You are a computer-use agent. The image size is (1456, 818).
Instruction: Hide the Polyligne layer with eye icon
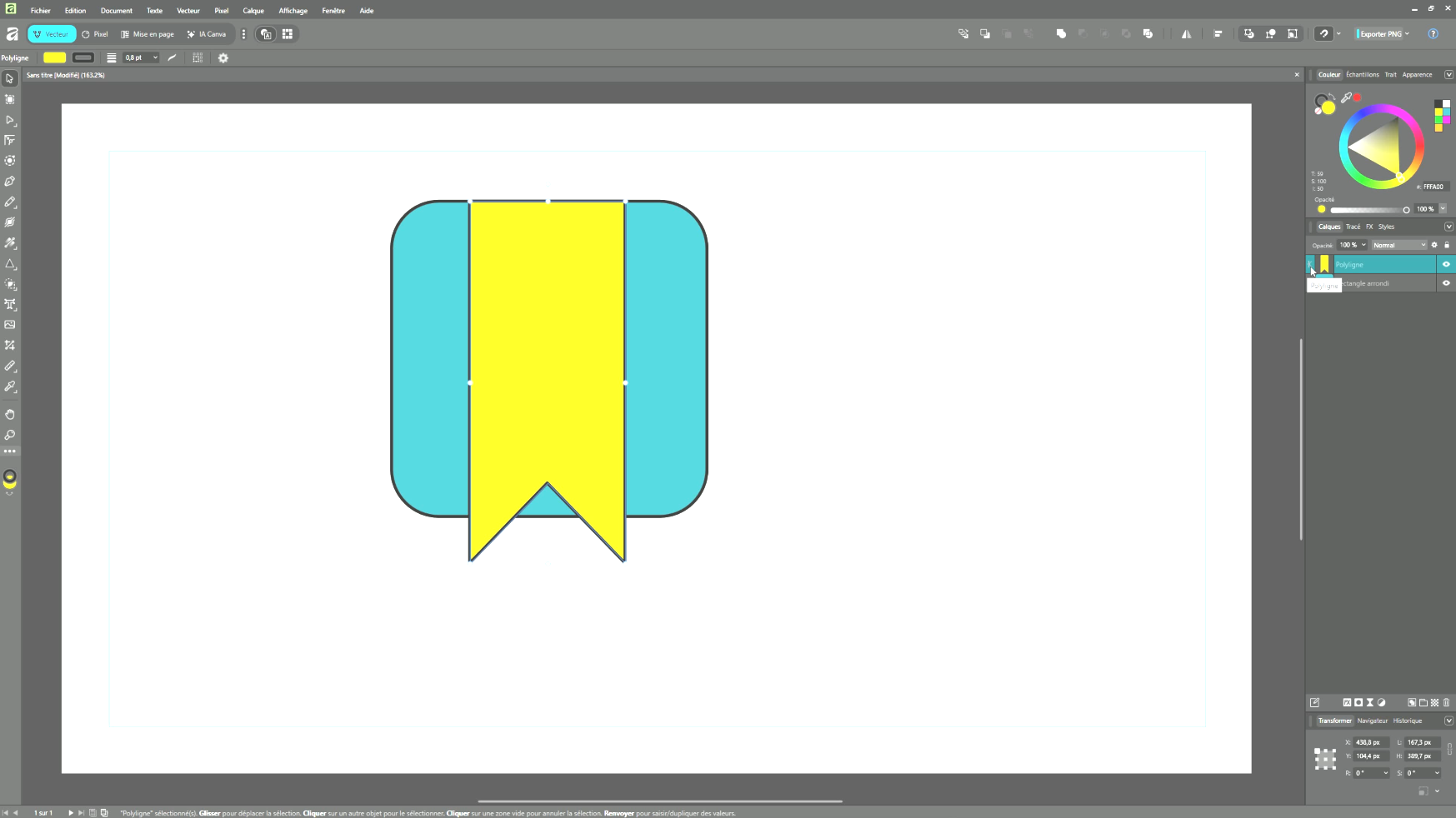pyautogui.click(x=1446, y=264)
